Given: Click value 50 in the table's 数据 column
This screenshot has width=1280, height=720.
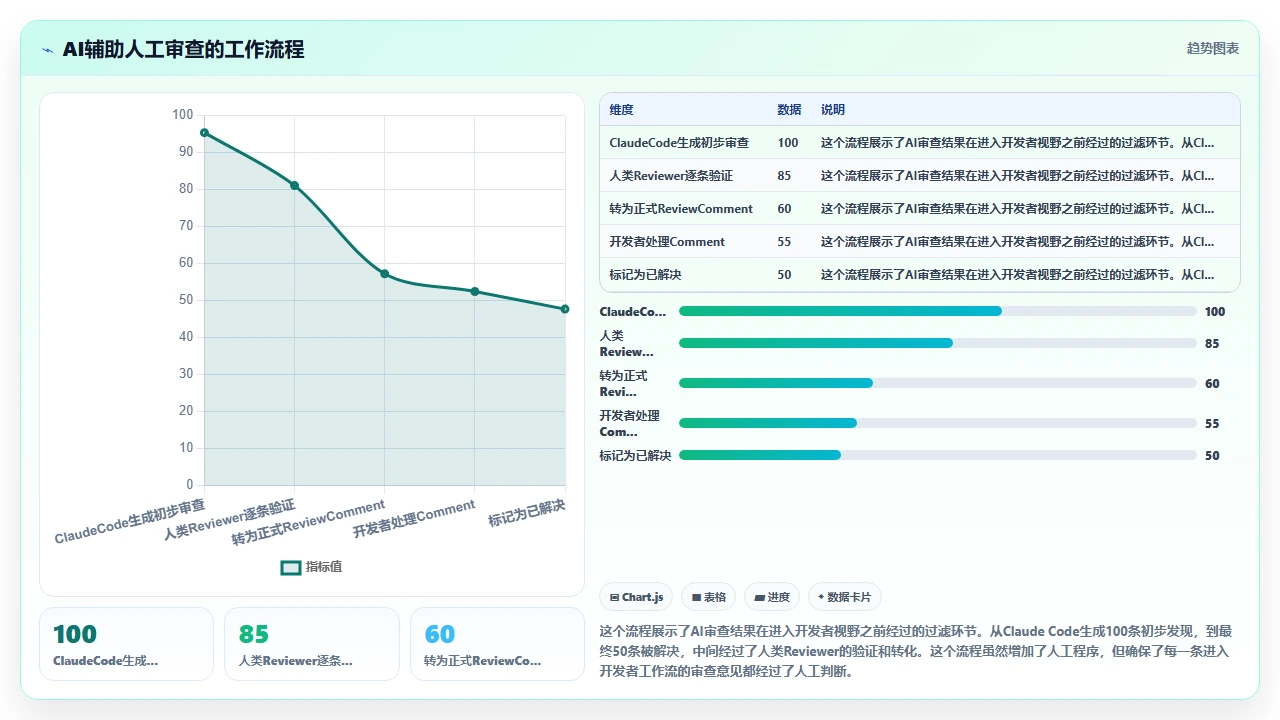Looking at the screenshot, I should click(x=784, y=275).
